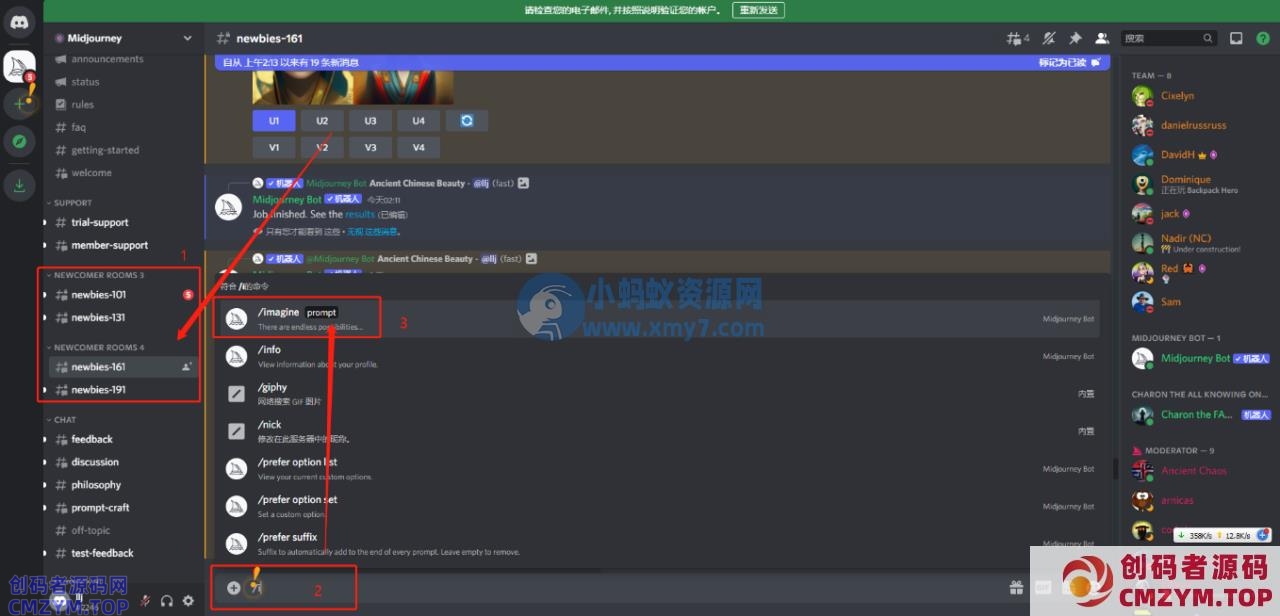Collapse the SUPPORT channel category
1280x616 pixels.
pos(72,203)
